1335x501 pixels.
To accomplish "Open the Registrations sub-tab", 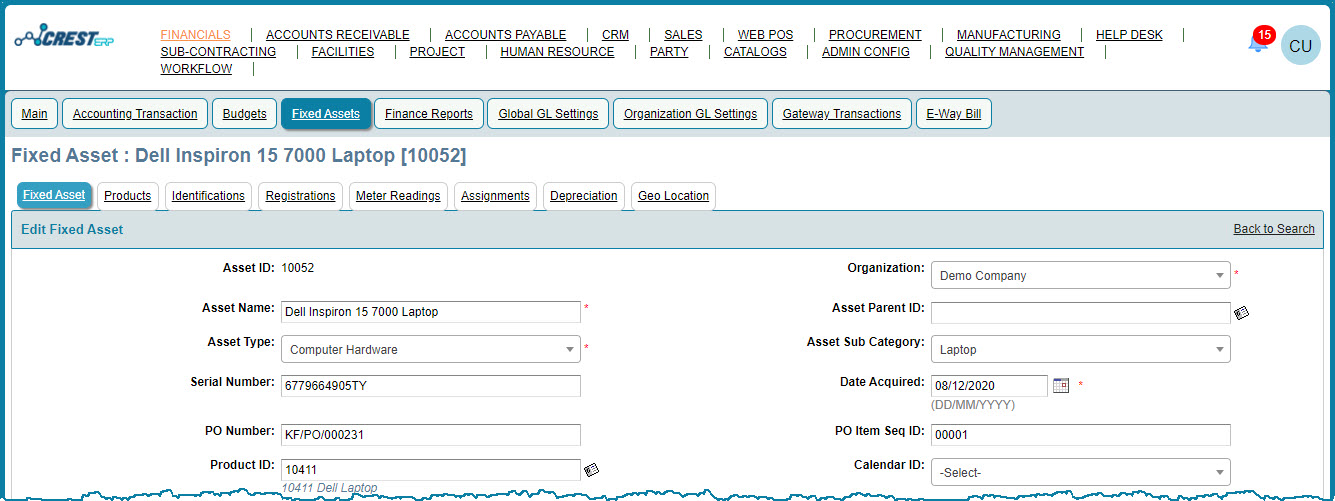I will [x=300, y=196].
